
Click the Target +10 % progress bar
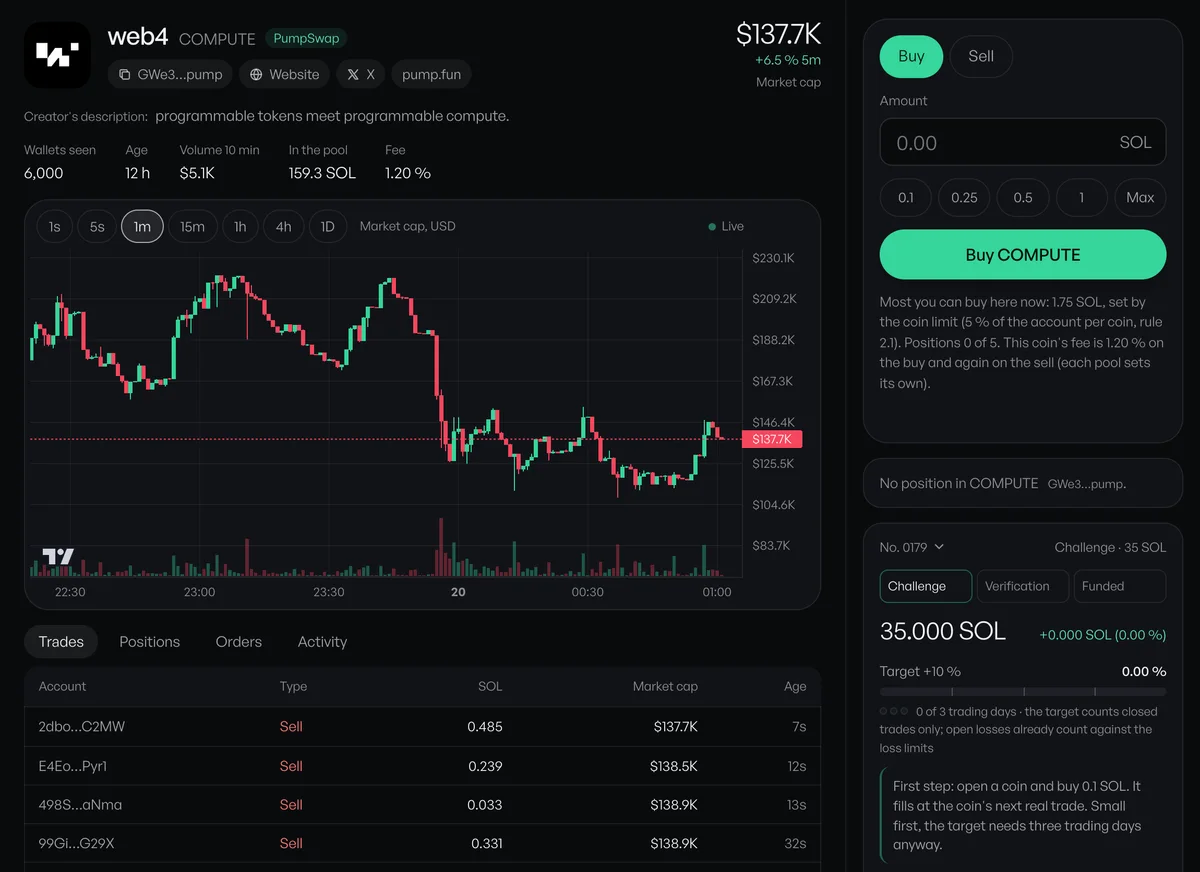(x=1023, y=691)
